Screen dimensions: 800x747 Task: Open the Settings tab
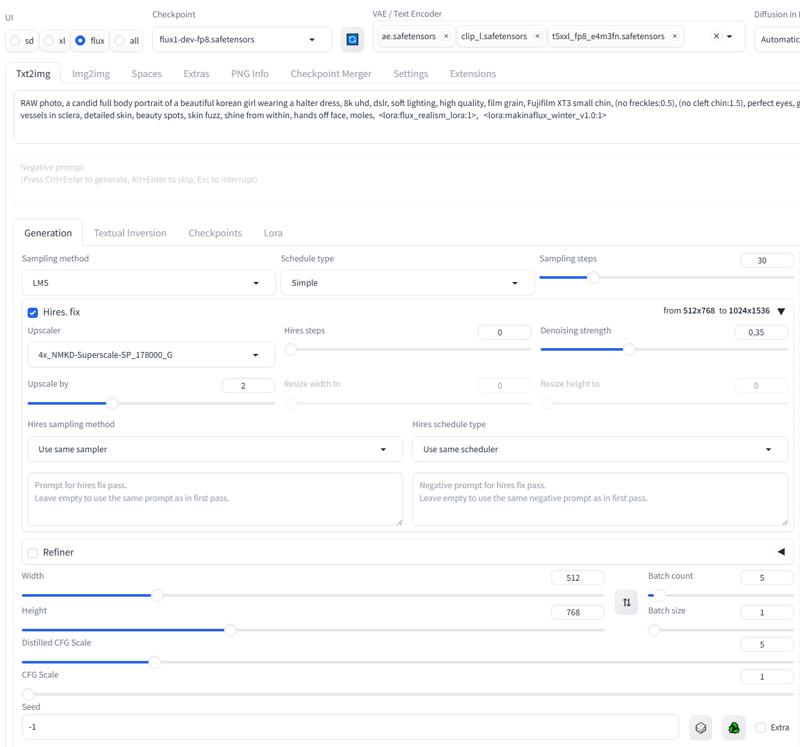(x=411, y=73)
